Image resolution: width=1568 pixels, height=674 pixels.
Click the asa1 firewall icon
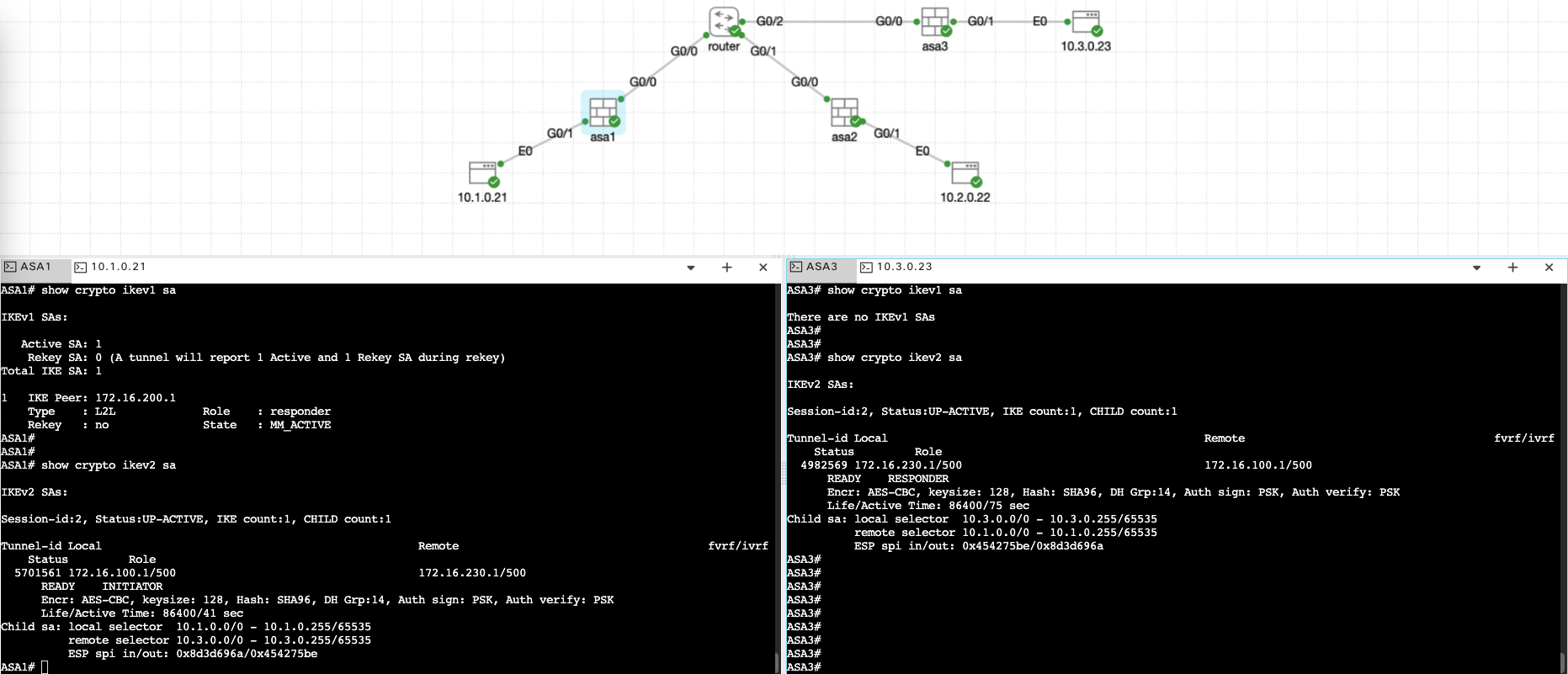(x=603, y=113)
